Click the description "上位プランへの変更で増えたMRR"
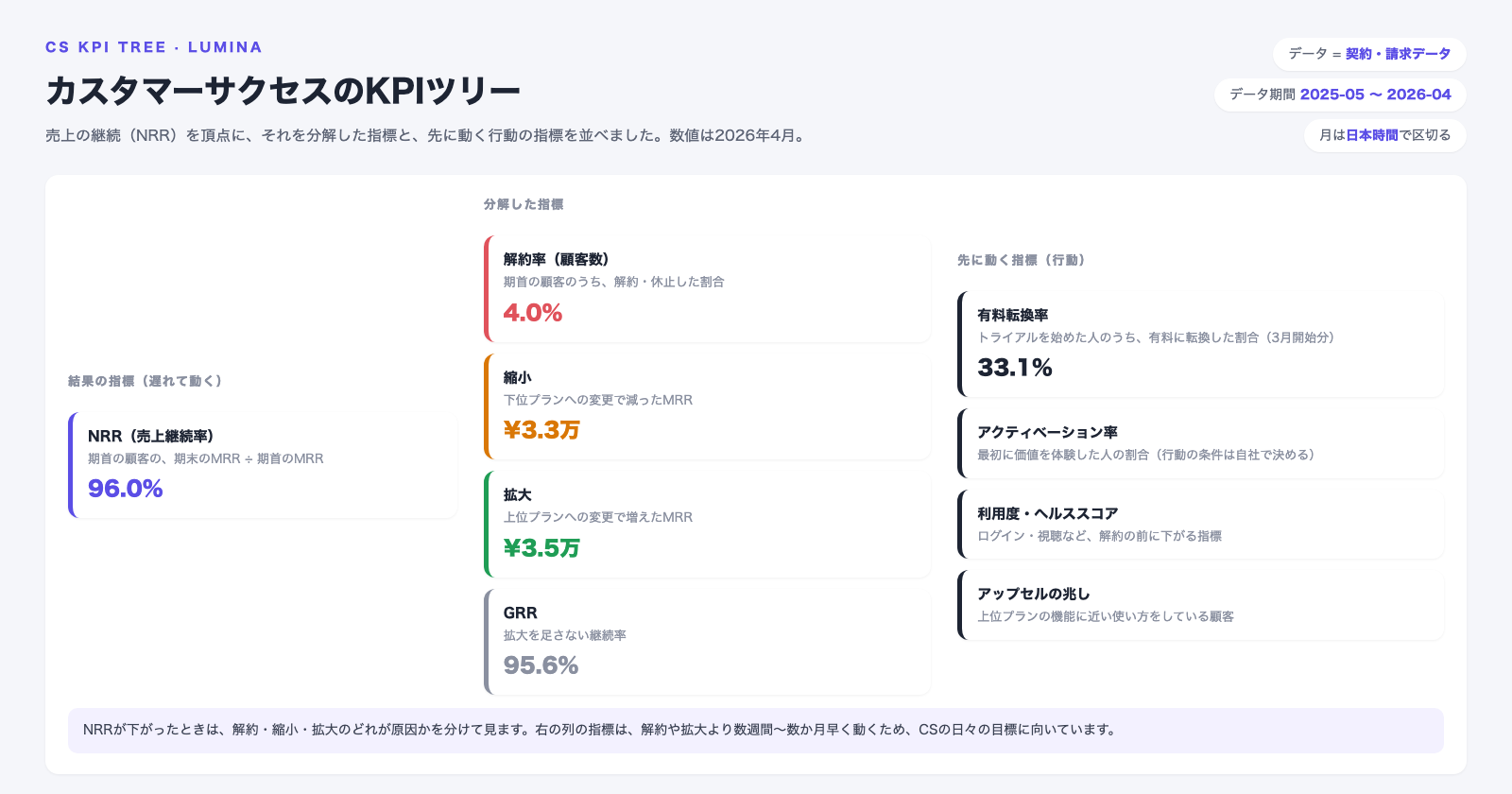 (x=598, y=517)
